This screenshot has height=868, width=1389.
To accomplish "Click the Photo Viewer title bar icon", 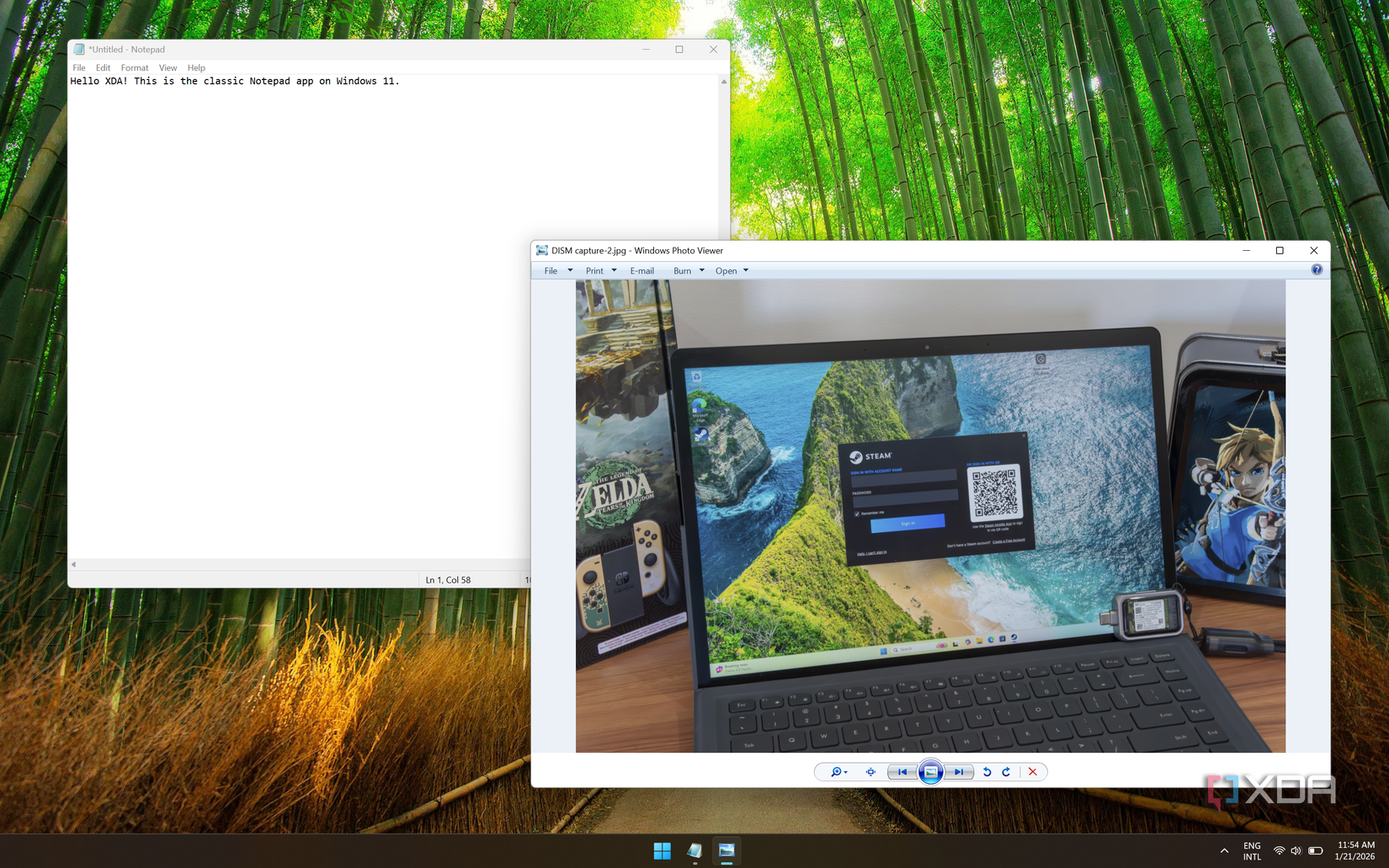I will point(542,251).
